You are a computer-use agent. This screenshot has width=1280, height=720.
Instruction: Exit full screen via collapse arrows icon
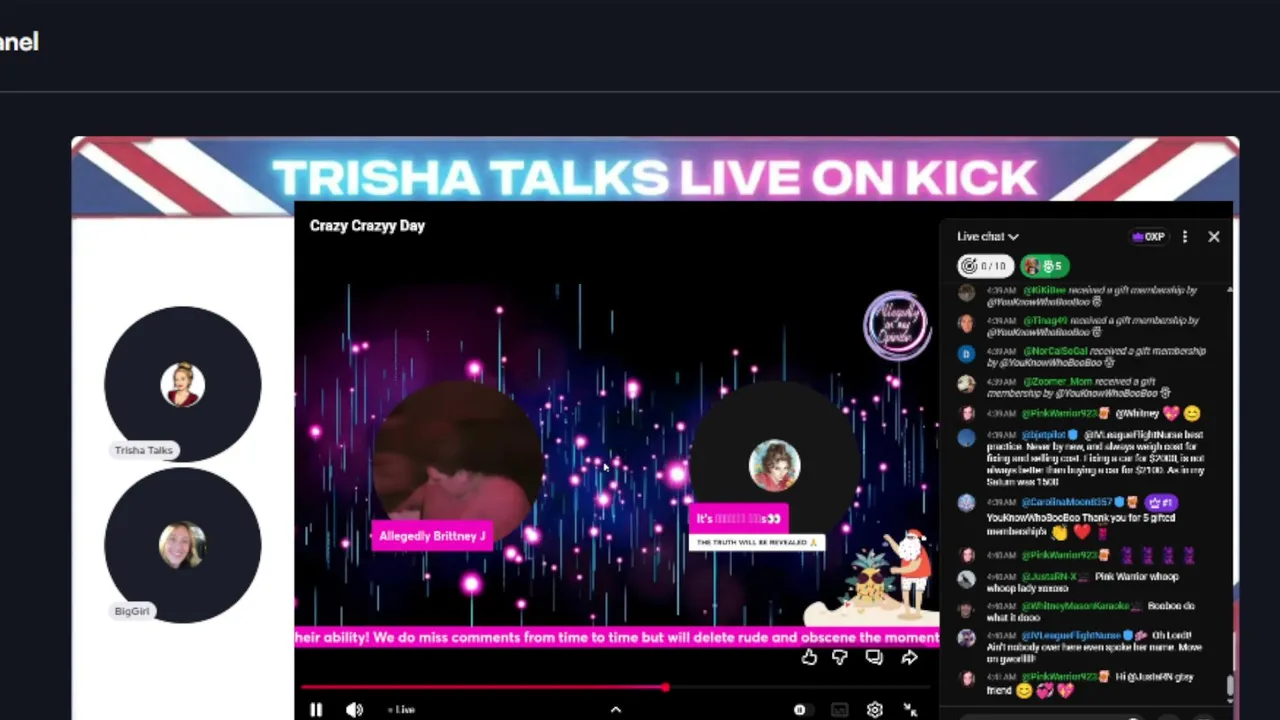coord(910,709)
